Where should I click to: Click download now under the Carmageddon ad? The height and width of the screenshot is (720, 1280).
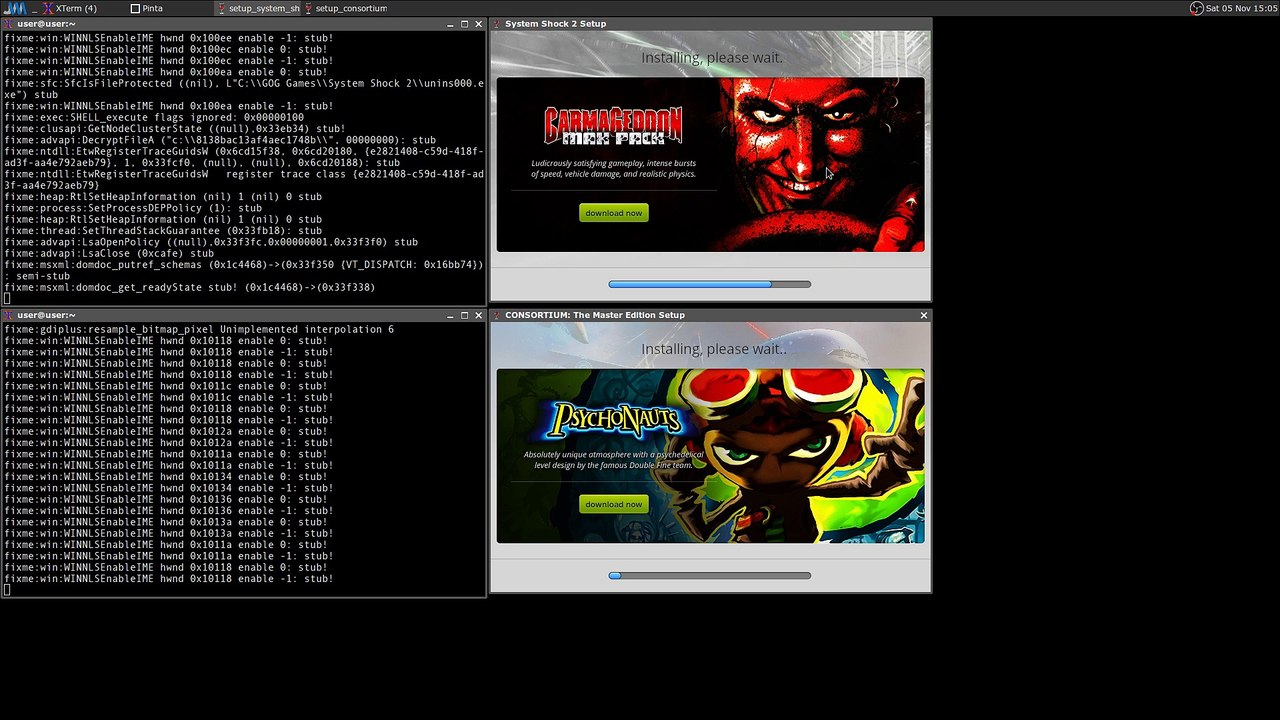tap(614, 213)
